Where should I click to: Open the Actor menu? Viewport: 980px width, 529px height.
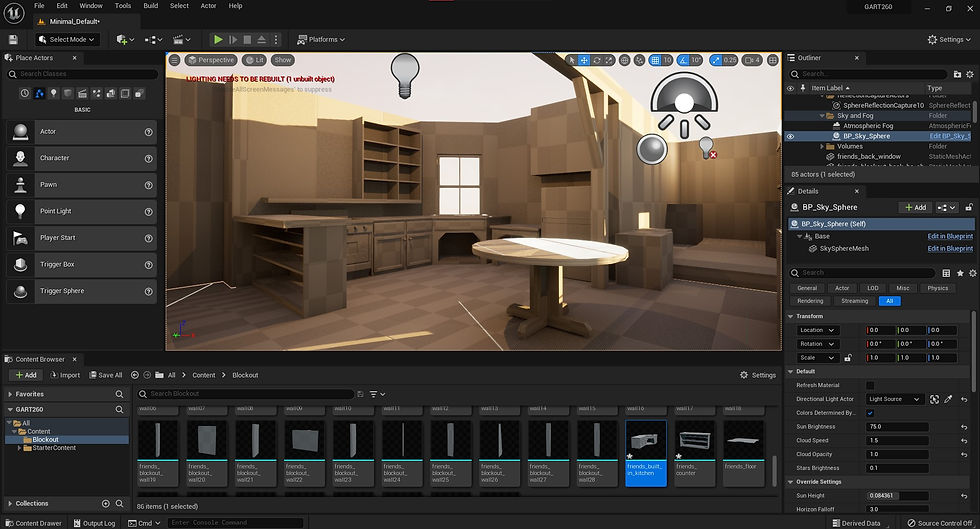208,6
